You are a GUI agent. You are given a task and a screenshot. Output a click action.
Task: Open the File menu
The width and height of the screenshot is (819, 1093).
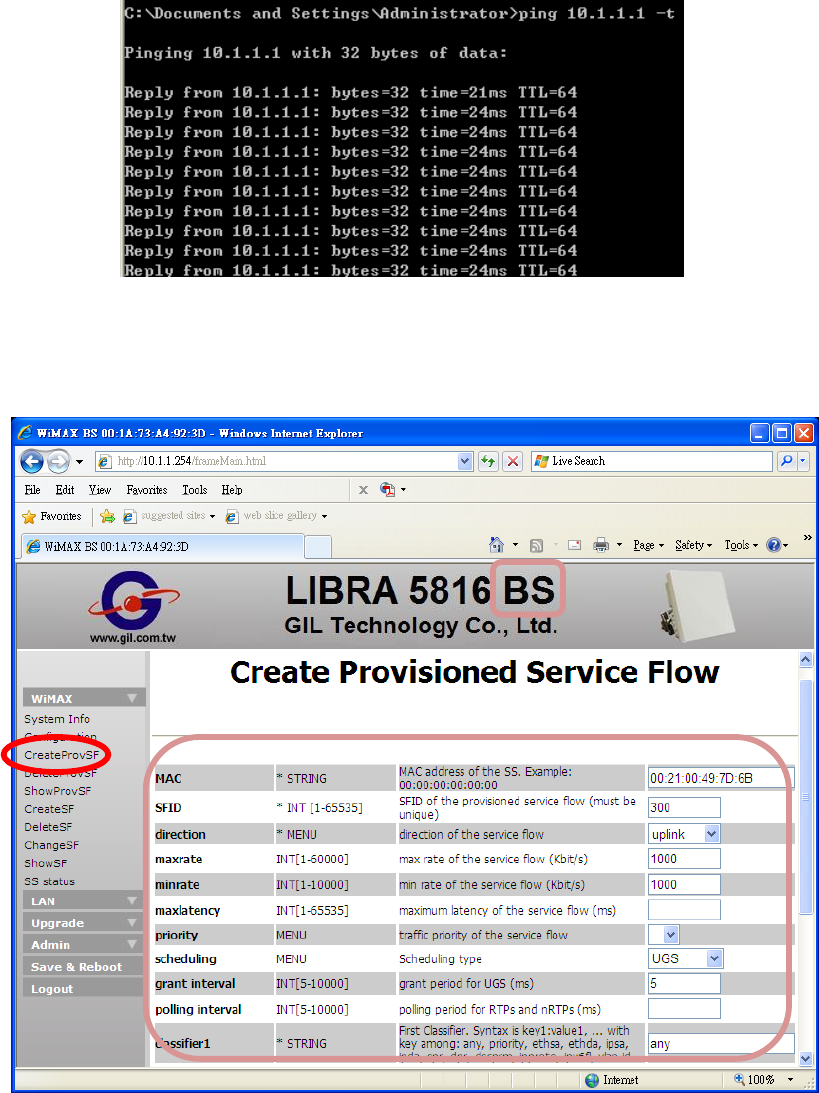32,490
